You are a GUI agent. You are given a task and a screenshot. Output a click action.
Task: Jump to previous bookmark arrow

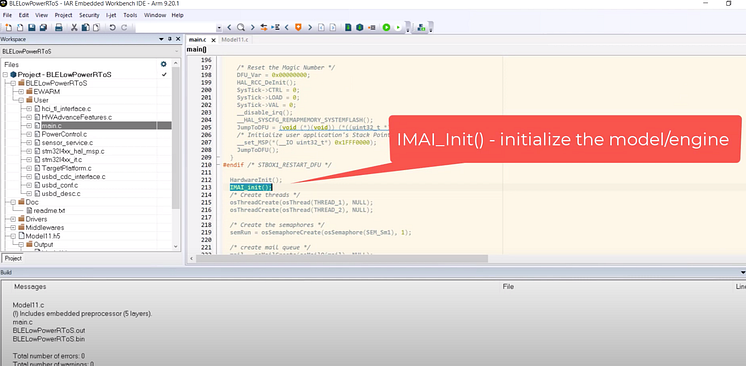[x=286, y=28]
